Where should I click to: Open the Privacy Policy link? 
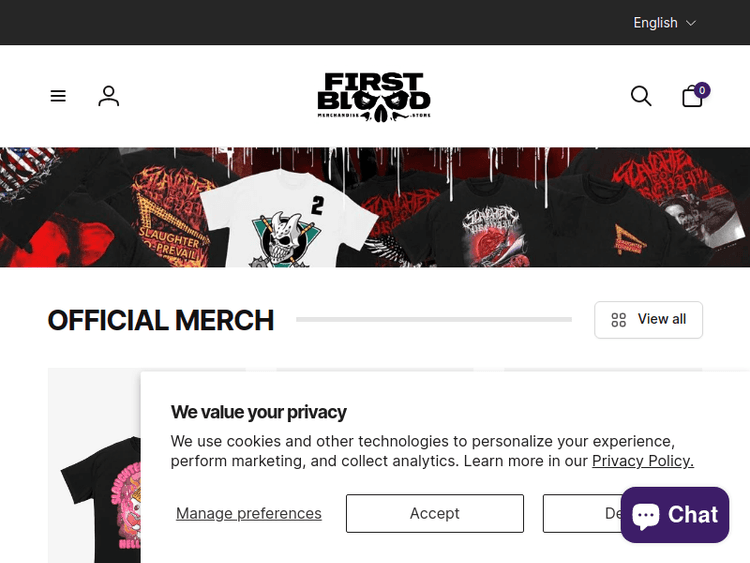642,461
